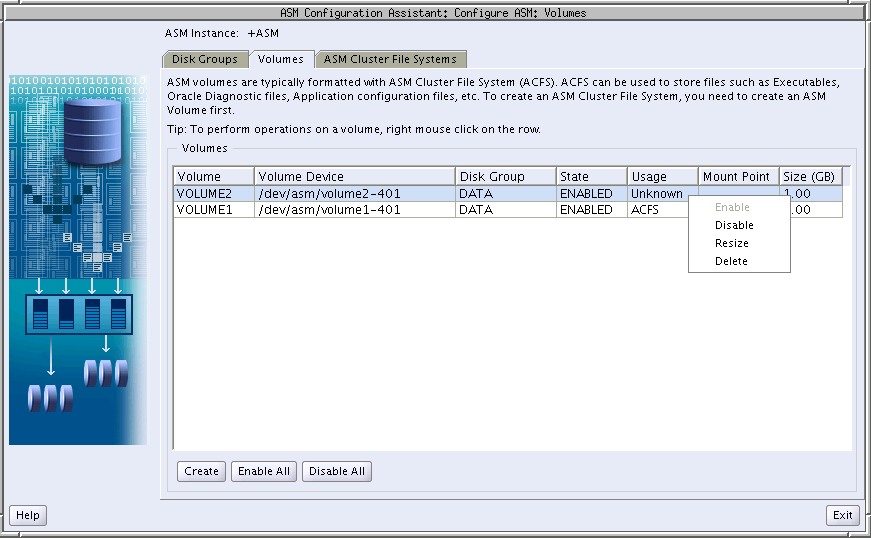The height and width of the screenshot is (538, 871).
Task: Click the State column header
Action: pyautogui.click(x=592, y=177)
